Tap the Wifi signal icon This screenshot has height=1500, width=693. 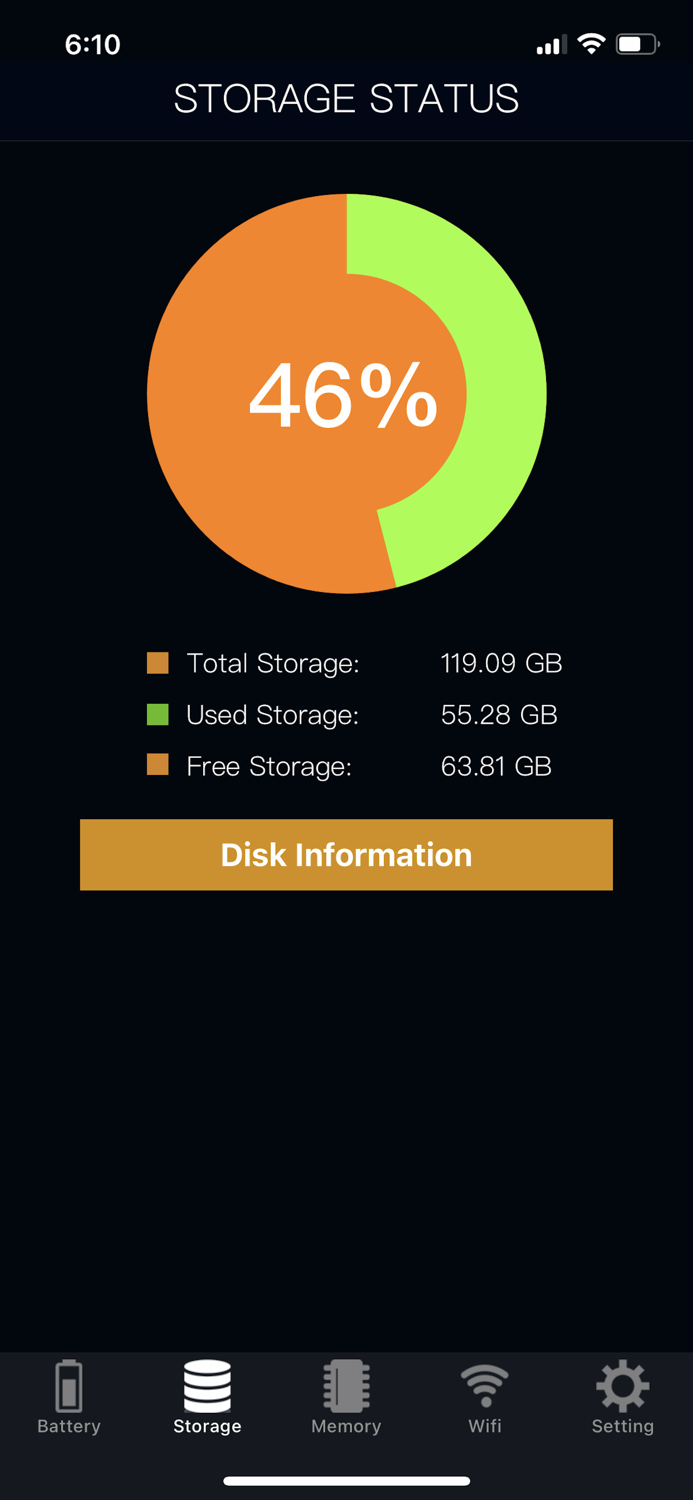coord(484,1387)
